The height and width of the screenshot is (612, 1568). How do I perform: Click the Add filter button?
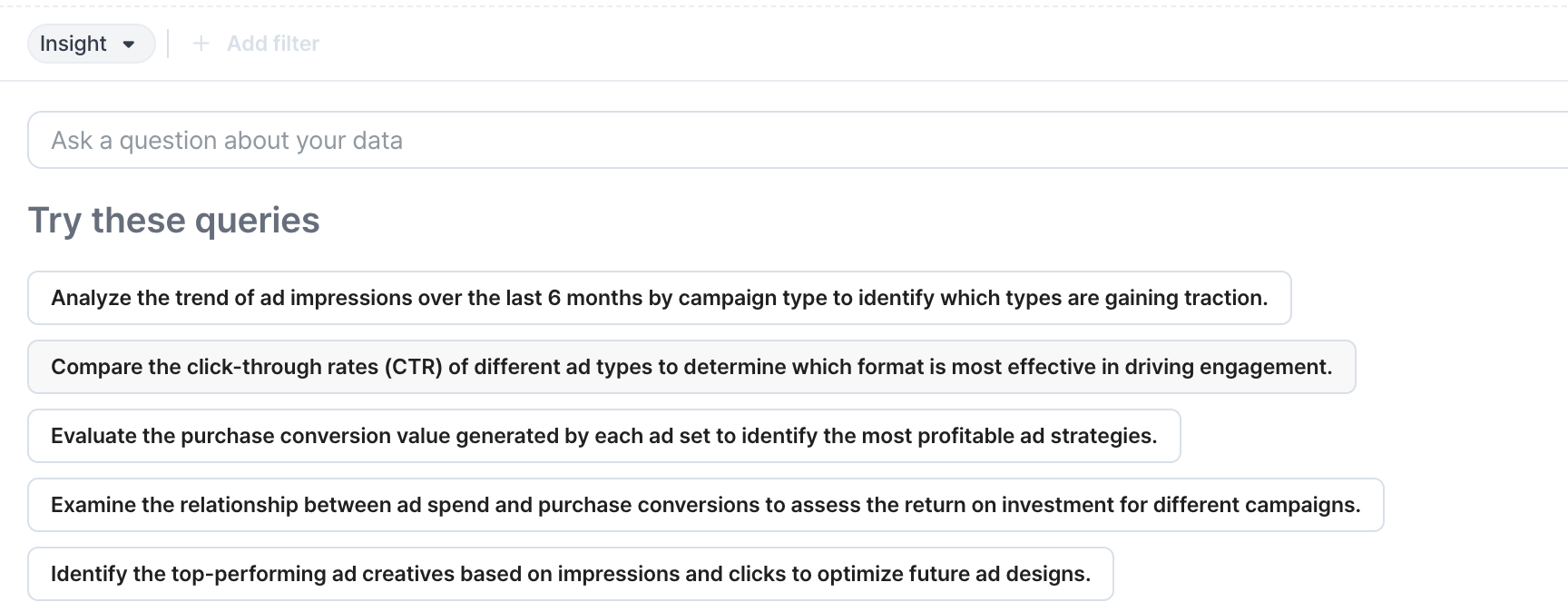(256, 44)
